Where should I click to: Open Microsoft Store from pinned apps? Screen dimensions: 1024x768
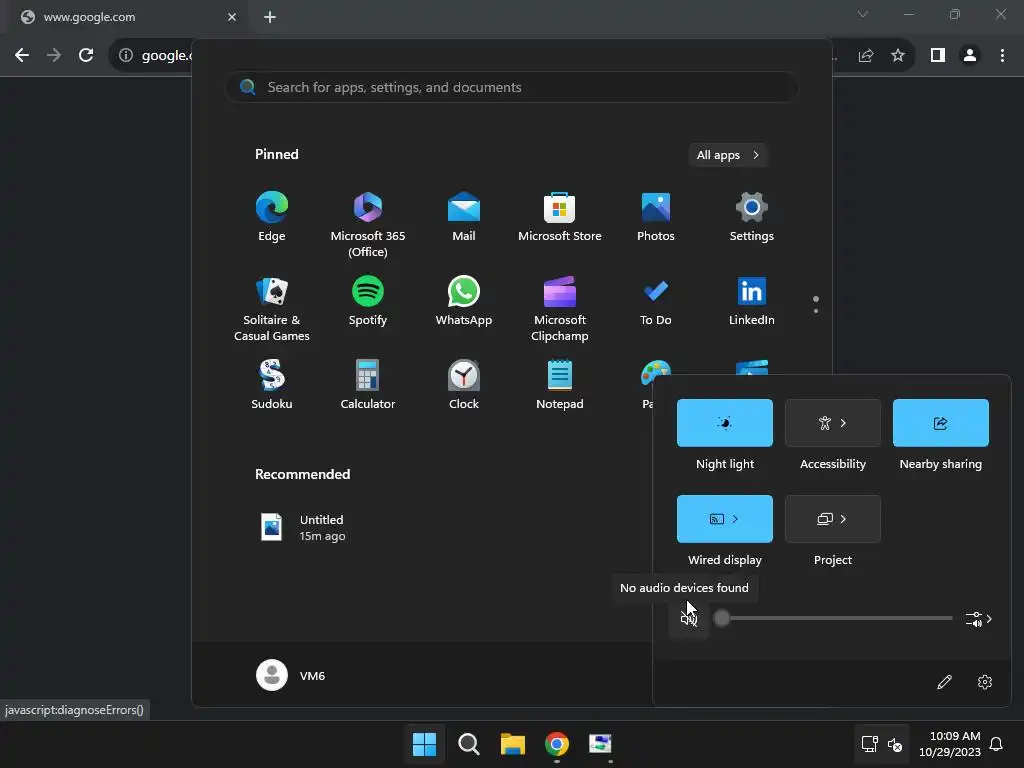point(560,217)
